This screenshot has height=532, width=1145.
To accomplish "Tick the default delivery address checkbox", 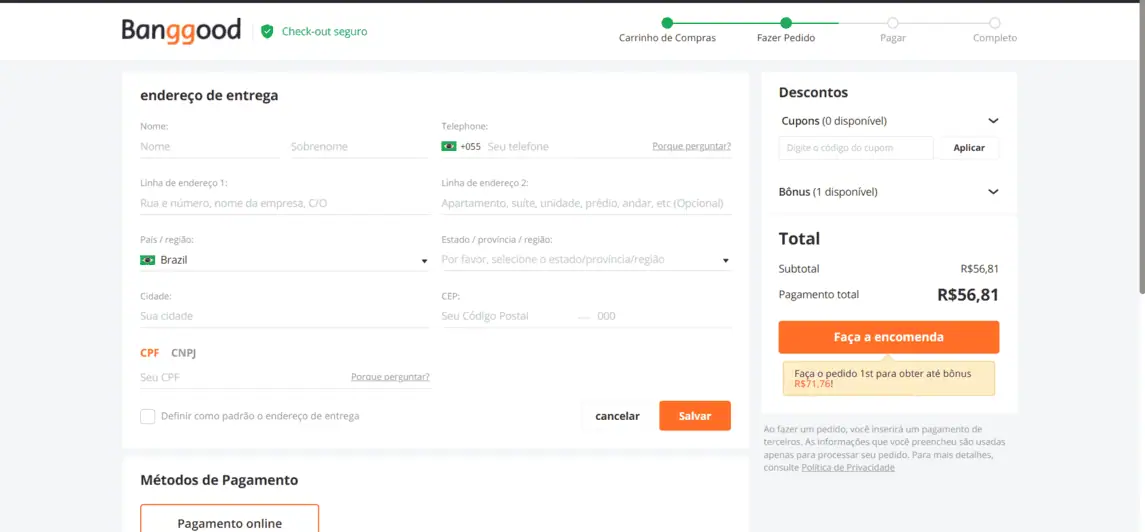I will [148, 417].
